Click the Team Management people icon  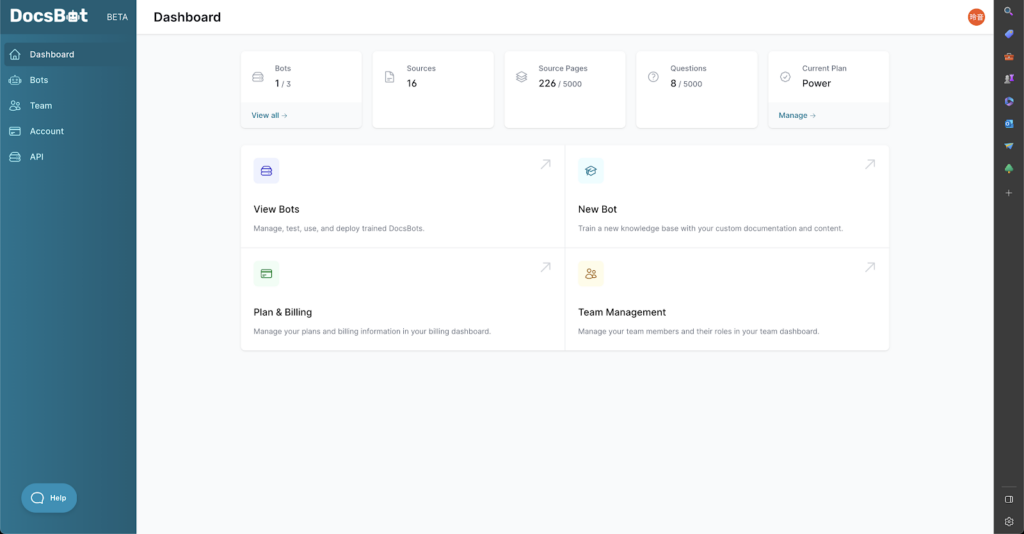pos(591,273)
